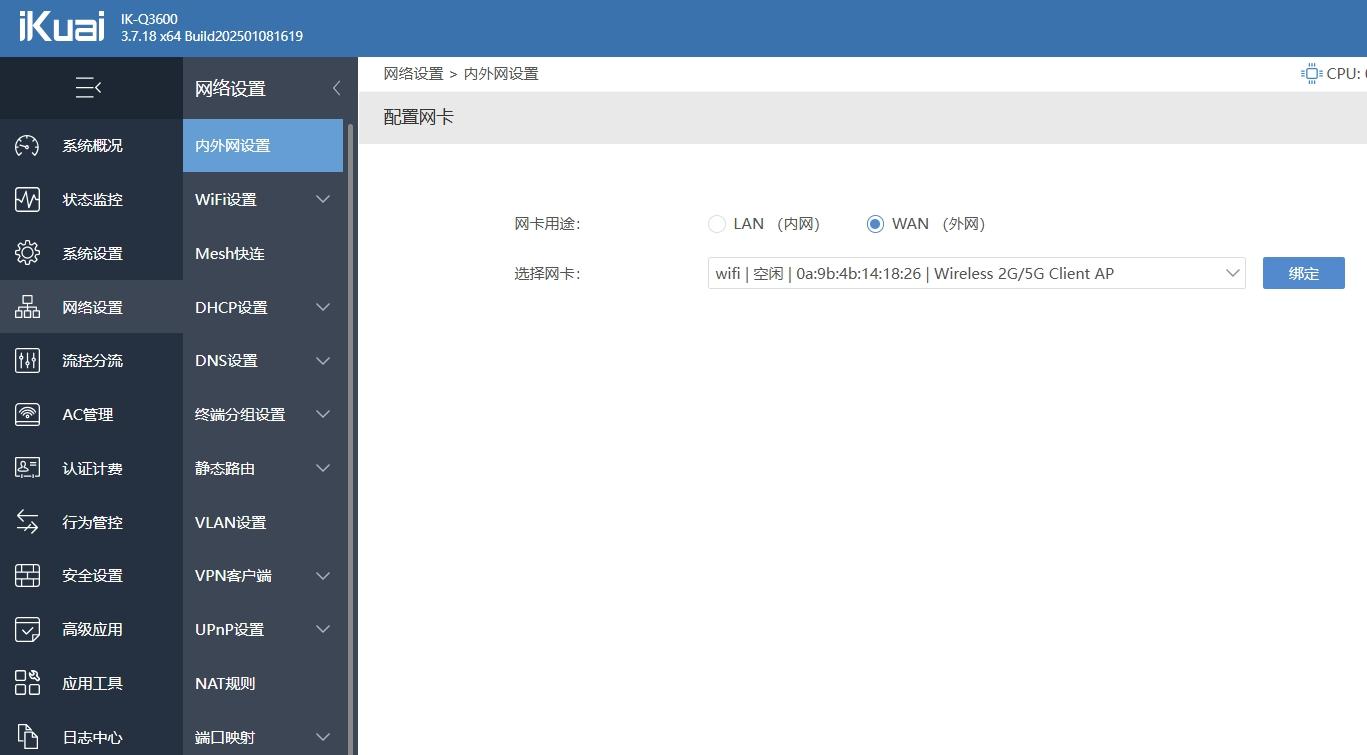Click the 绑定 bind button
Viewport: 1367px width, 755px height.
coord(1303,272)
